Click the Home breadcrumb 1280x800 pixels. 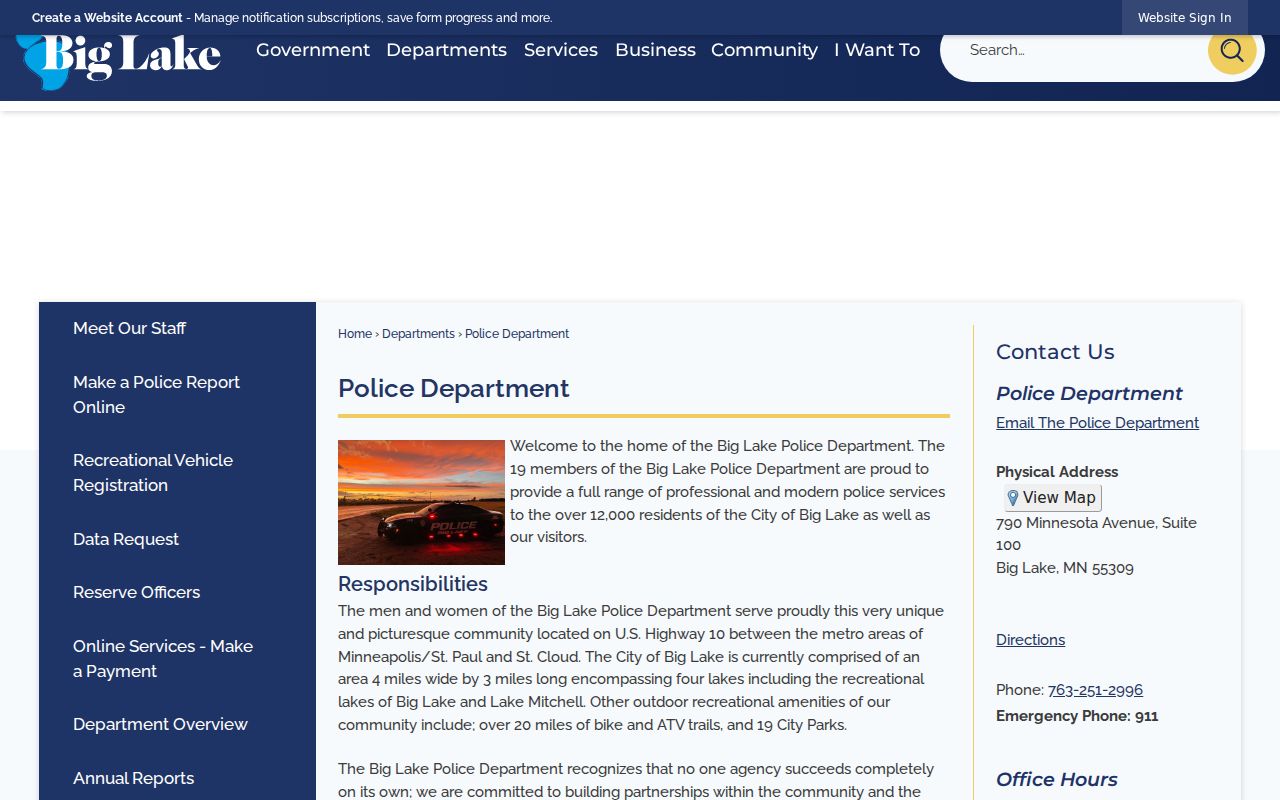coord(355,334)
